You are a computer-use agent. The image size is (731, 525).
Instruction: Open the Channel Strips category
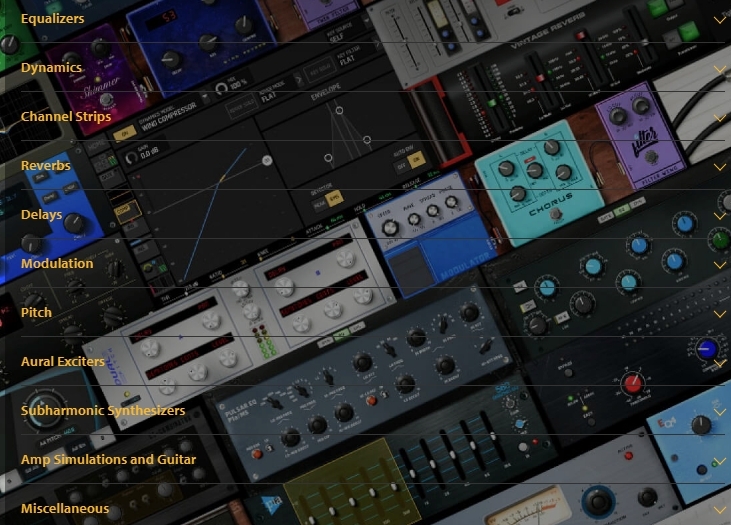click(66, 117)
